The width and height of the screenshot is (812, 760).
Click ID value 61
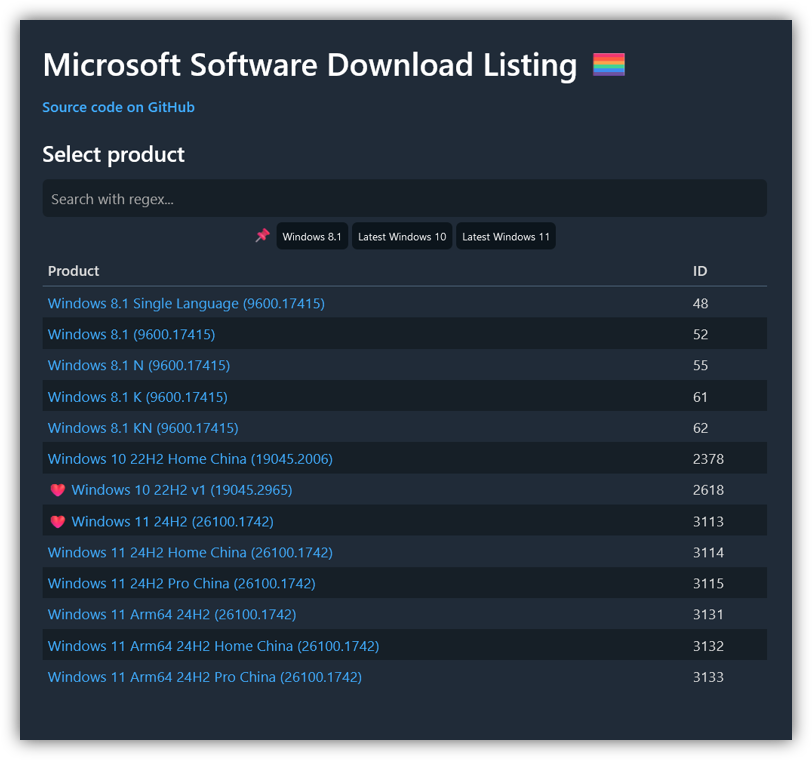click(x=700, y=397)
